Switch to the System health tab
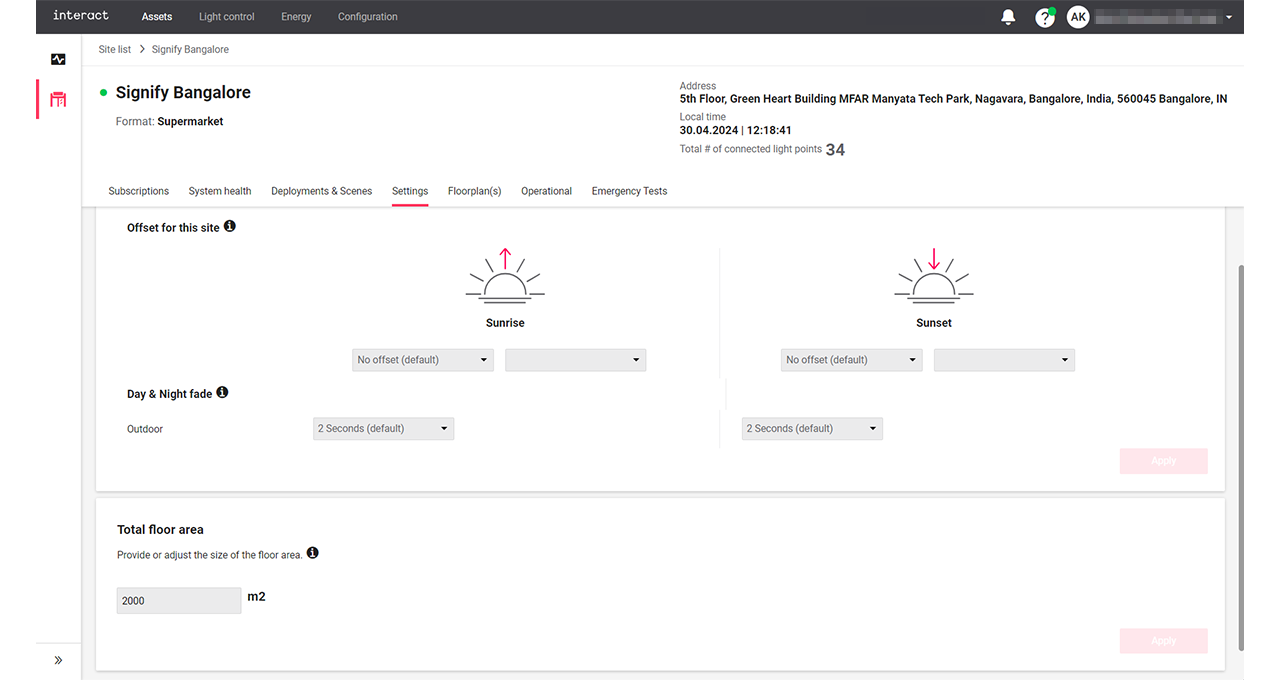The image size is (1280, 700). tap(220, 191)
